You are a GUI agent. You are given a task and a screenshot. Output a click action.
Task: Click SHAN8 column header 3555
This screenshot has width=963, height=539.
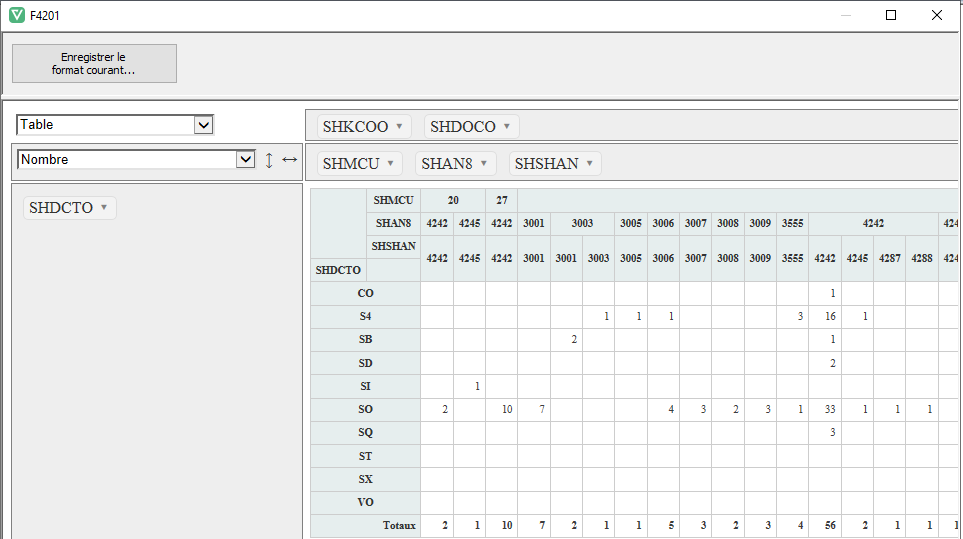point(792,223)
